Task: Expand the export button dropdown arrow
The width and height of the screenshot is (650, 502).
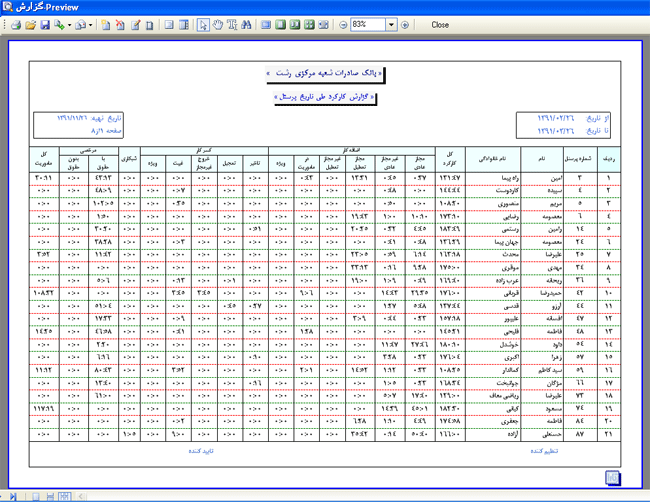Action: tap(70, 25)
